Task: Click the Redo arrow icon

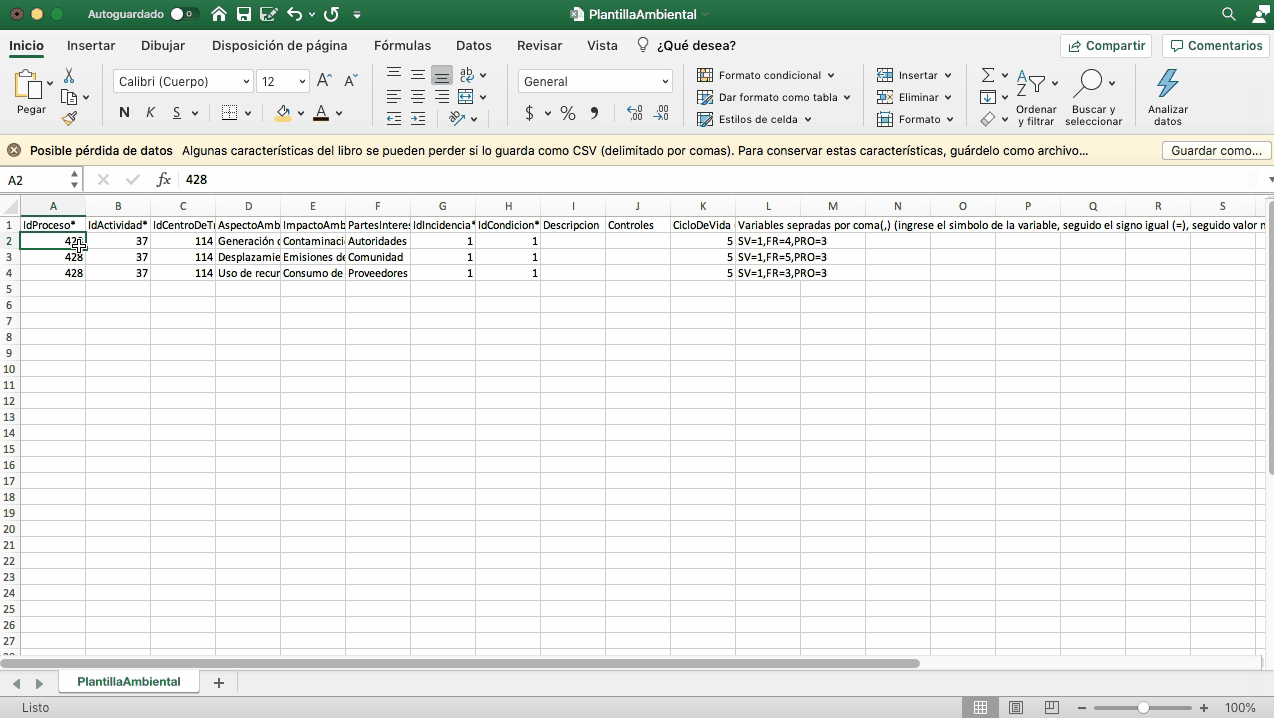Action: coord(332,14)
